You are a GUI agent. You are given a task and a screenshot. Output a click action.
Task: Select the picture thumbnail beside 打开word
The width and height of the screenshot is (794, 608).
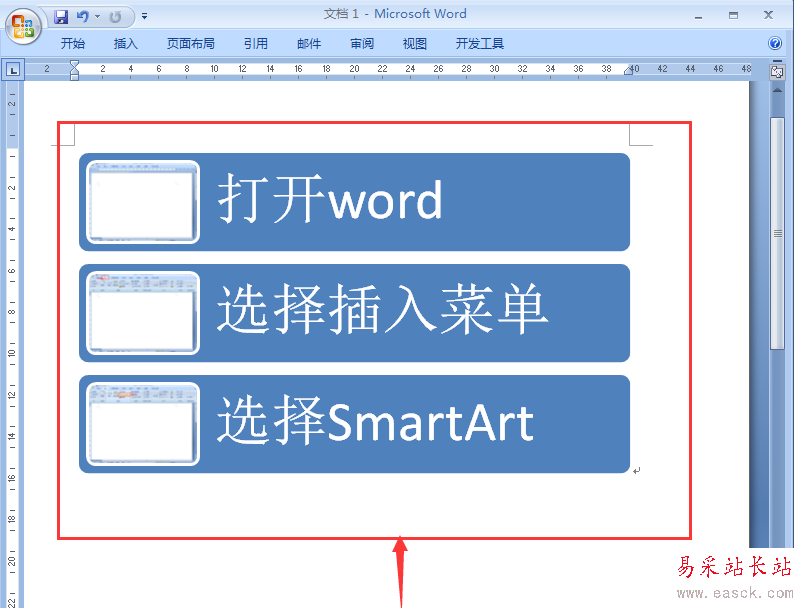143,202
